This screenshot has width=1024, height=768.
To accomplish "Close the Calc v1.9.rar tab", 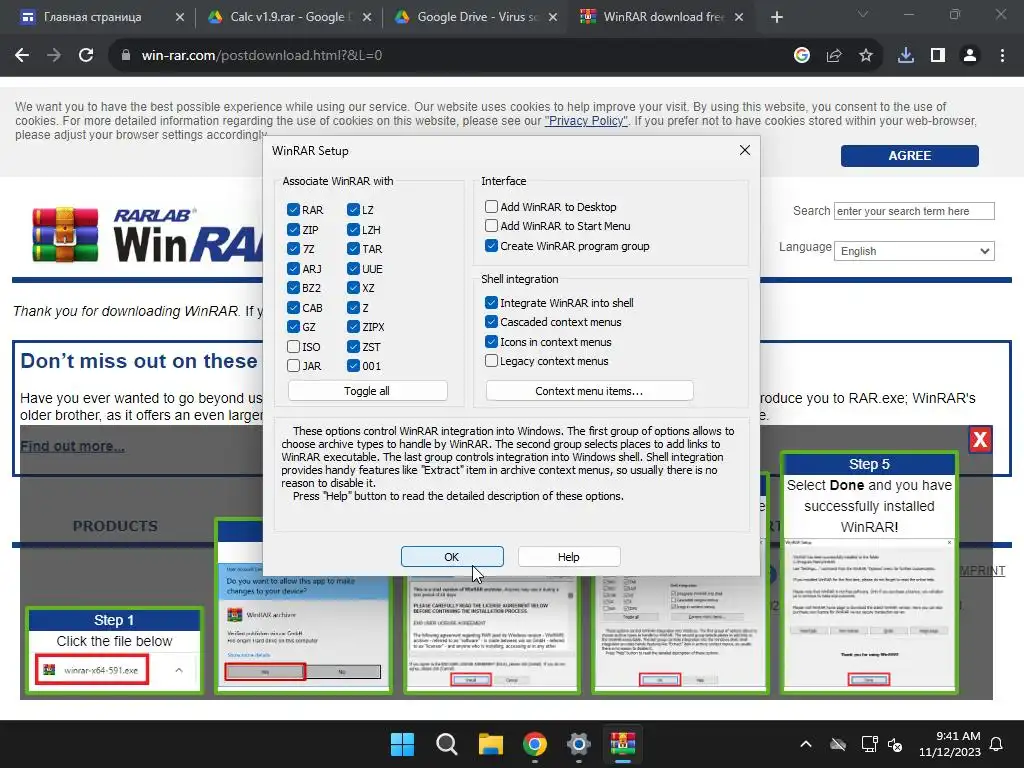I will [x=367, y=17].
